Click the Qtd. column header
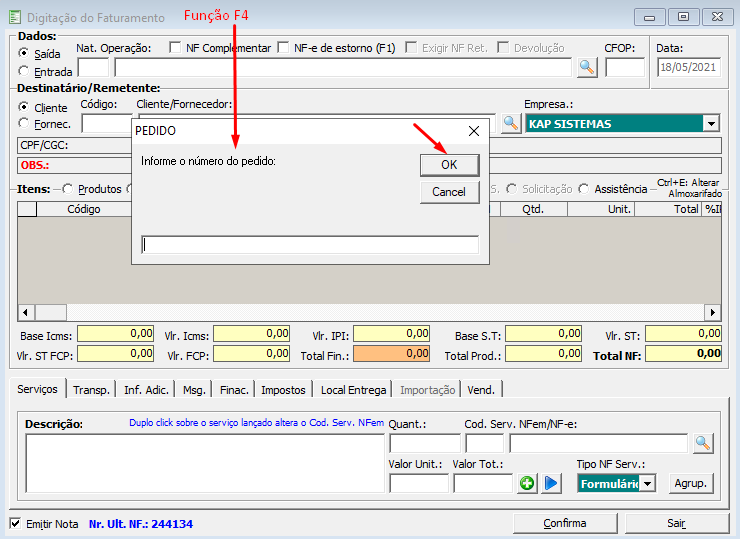This screenshot has width=740, height=539. (533, 209)
